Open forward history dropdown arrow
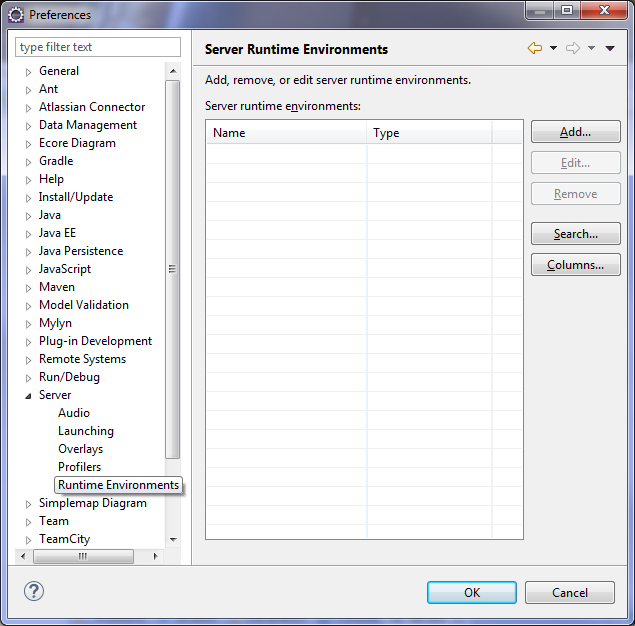Screen dimensions: 635x626 click(591, 48)
